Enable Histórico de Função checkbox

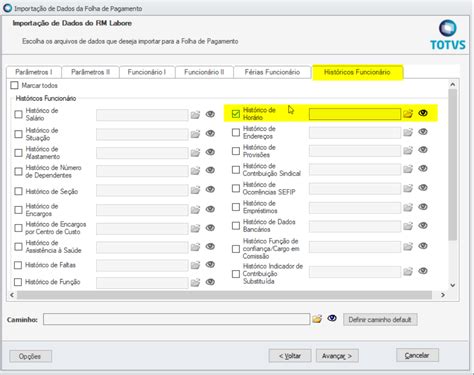coord(18,282)
